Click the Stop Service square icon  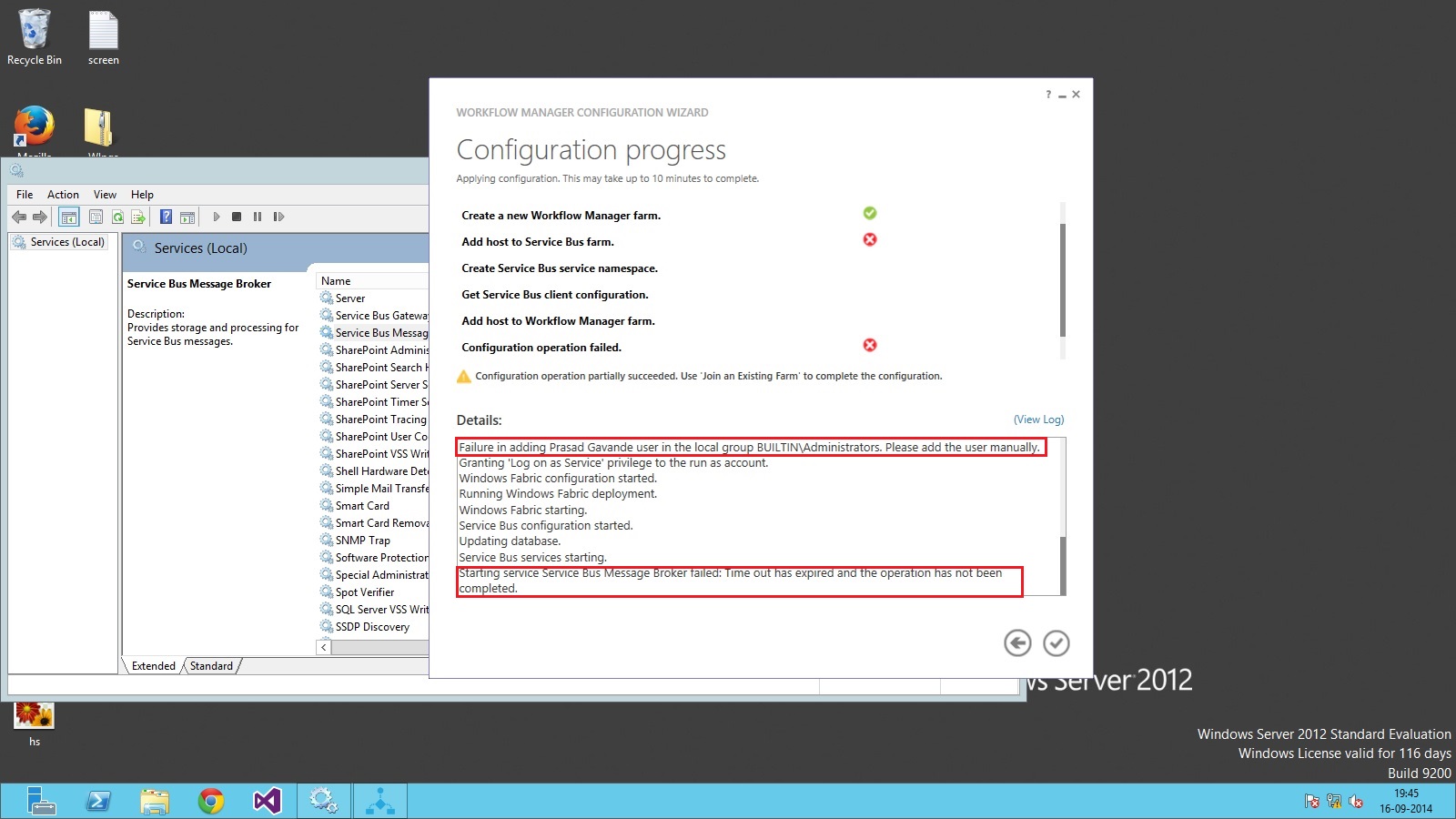point(237,217)
